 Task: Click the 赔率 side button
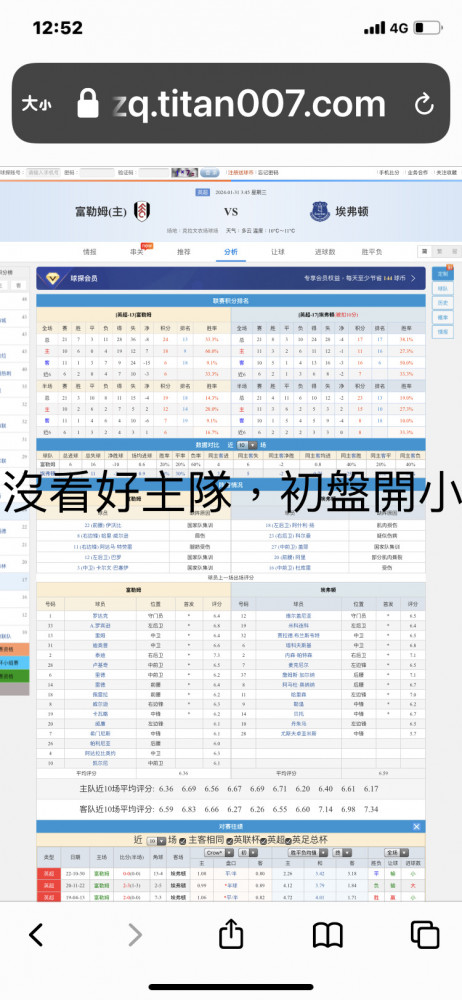point(442,317)
